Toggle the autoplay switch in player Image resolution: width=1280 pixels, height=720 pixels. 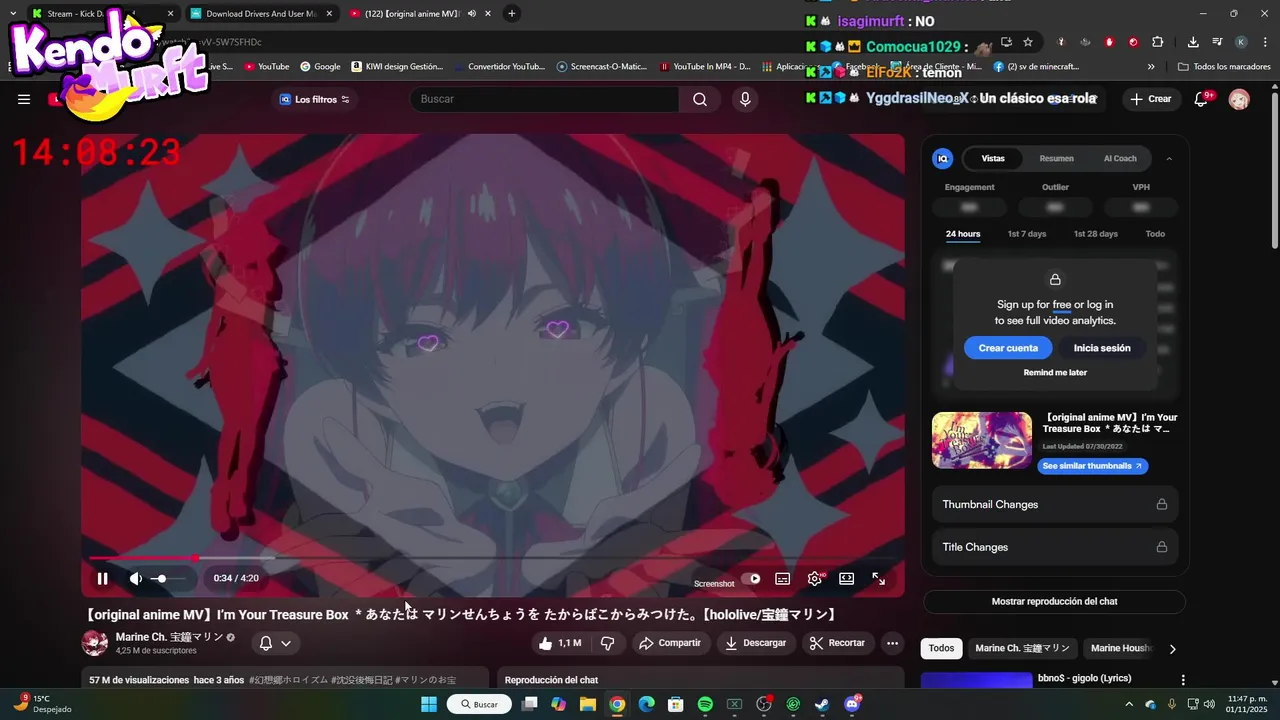[x=750, y=578]
